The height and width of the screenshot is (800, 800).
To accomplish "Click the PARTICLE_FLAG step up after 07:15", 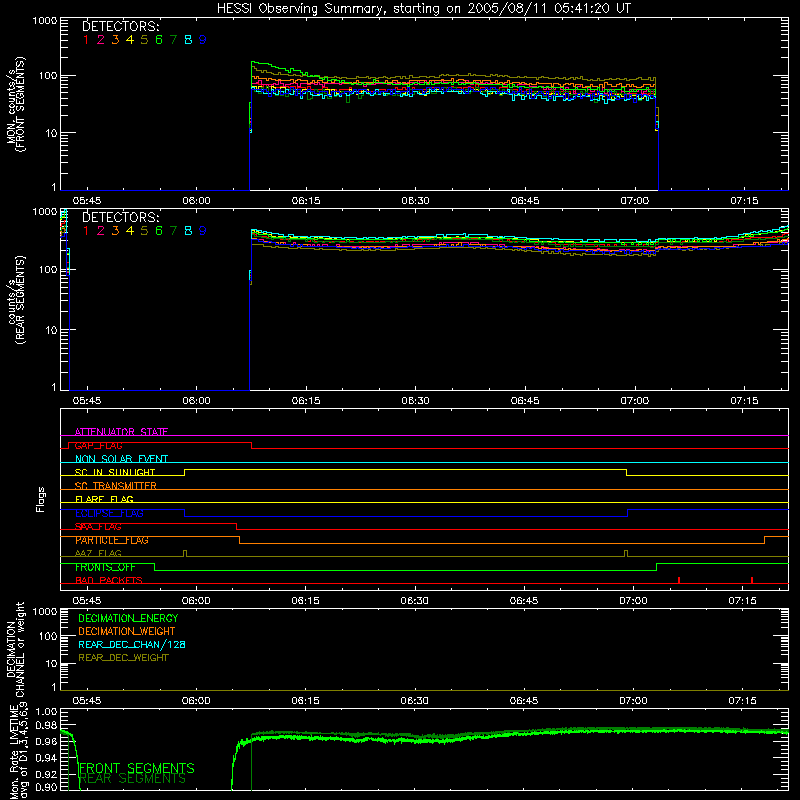I will [x=764, y=540].
